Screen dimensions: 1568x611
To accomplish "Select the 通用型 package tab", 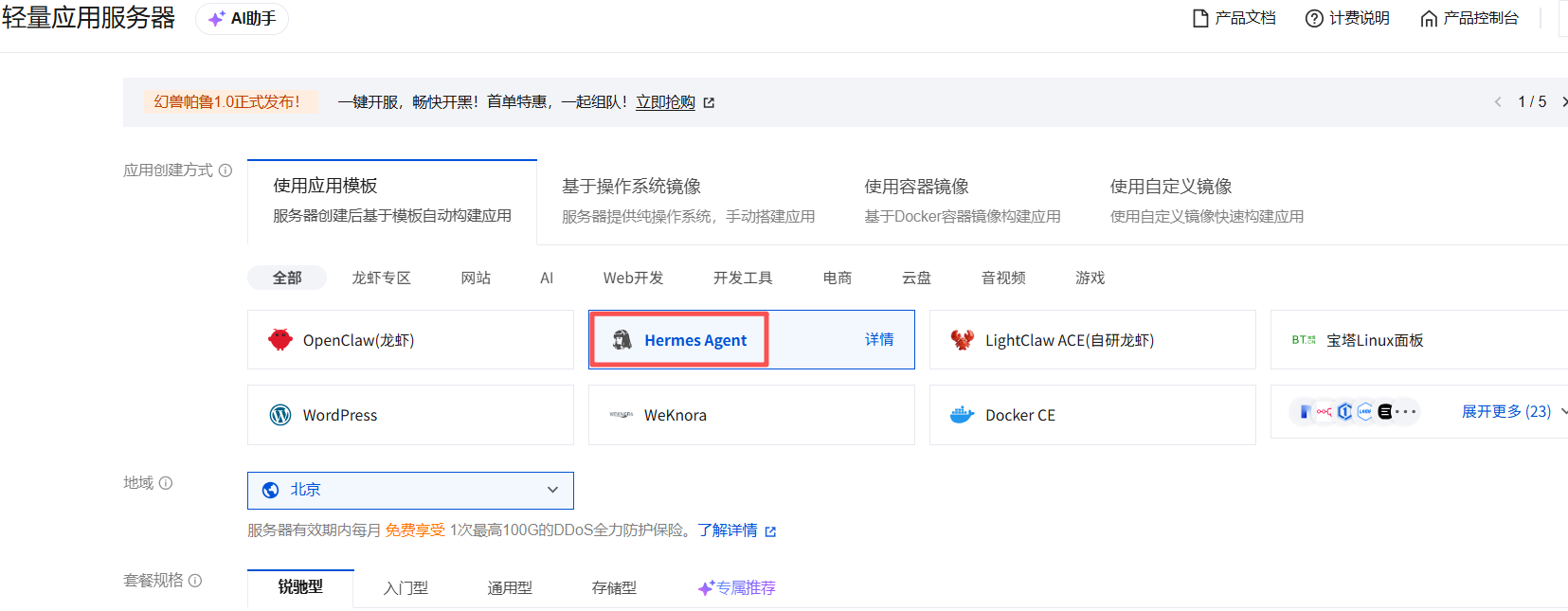I will click(x=510, y=588).
